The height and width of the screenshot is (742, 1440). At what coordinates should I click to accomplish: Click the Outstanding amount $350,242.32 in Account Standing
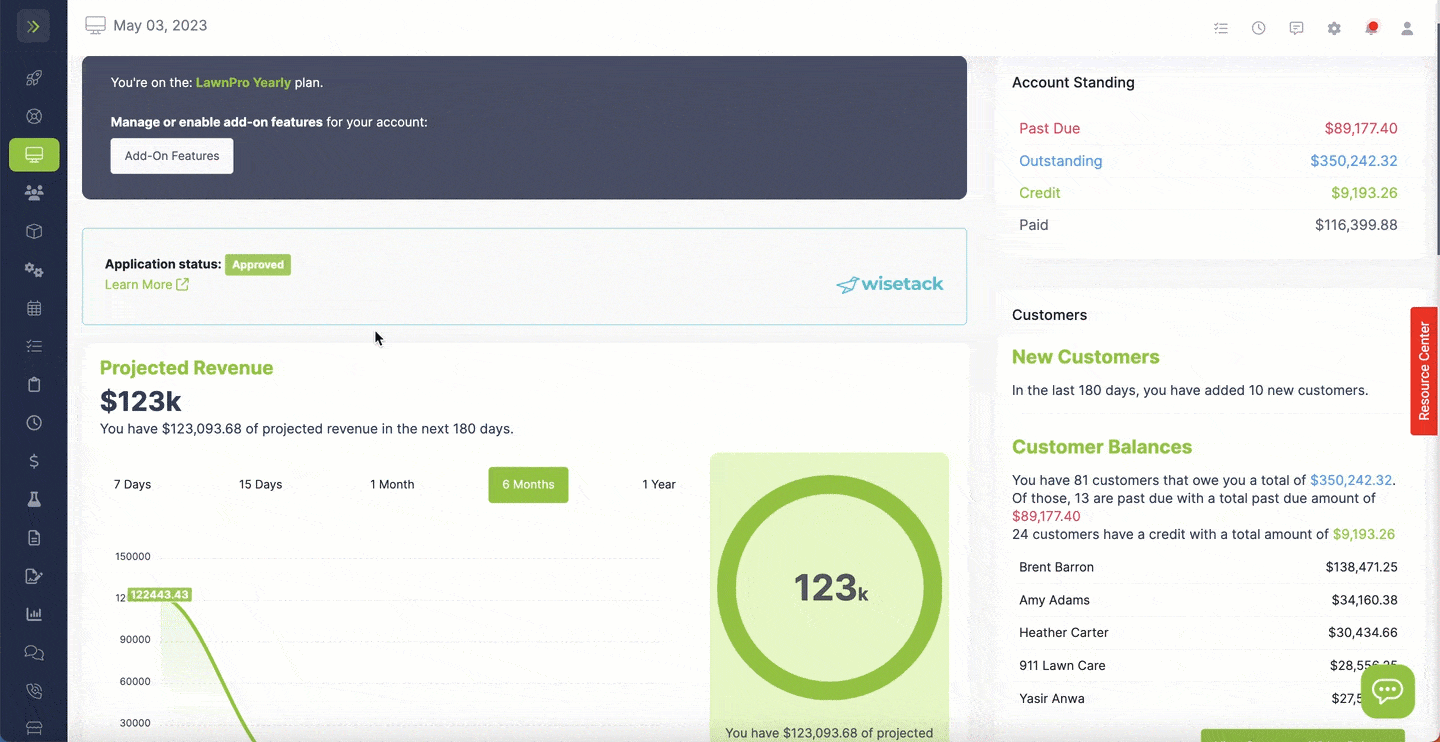tap(1354, 161)
